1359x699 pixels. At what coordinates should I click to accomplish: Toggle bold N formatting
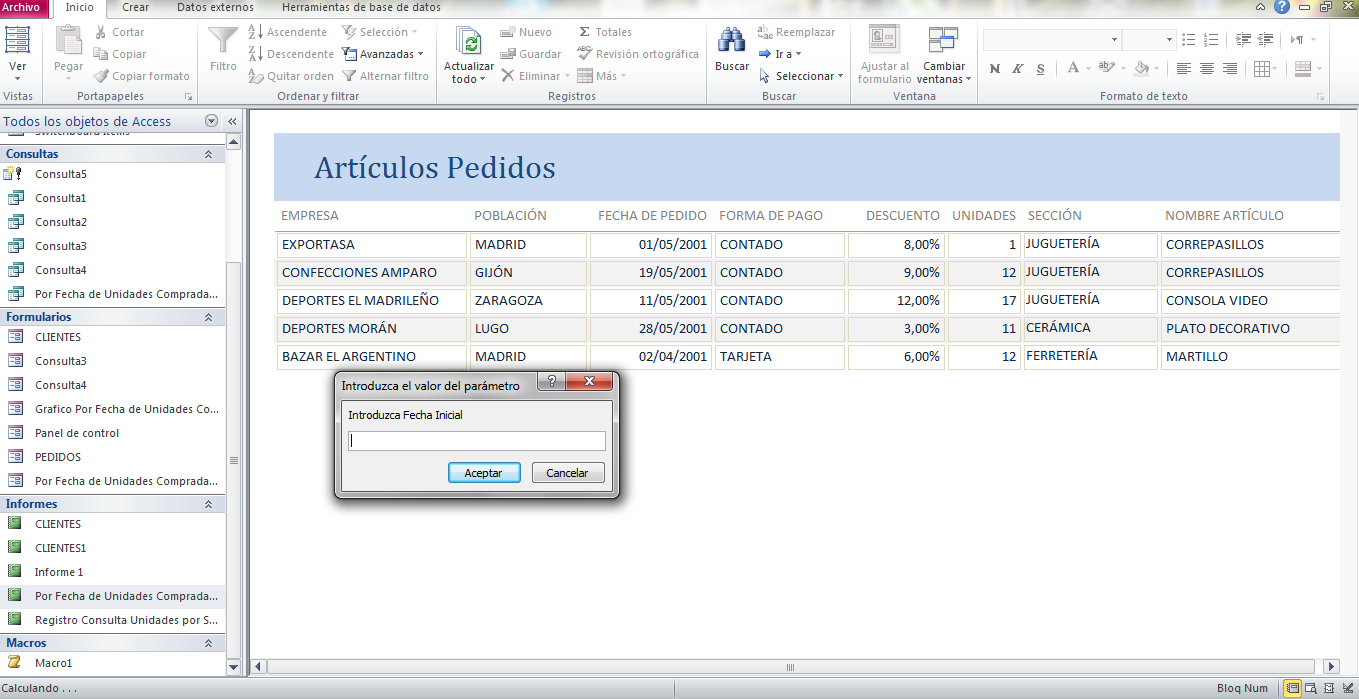[x=994, y=69]
